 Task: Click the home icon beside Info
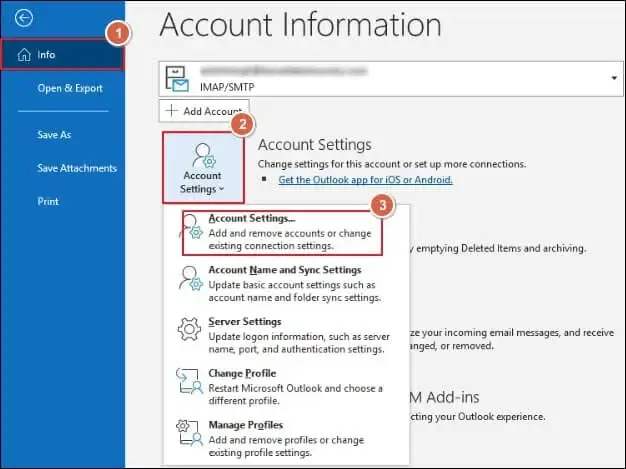tap(24, 55)
